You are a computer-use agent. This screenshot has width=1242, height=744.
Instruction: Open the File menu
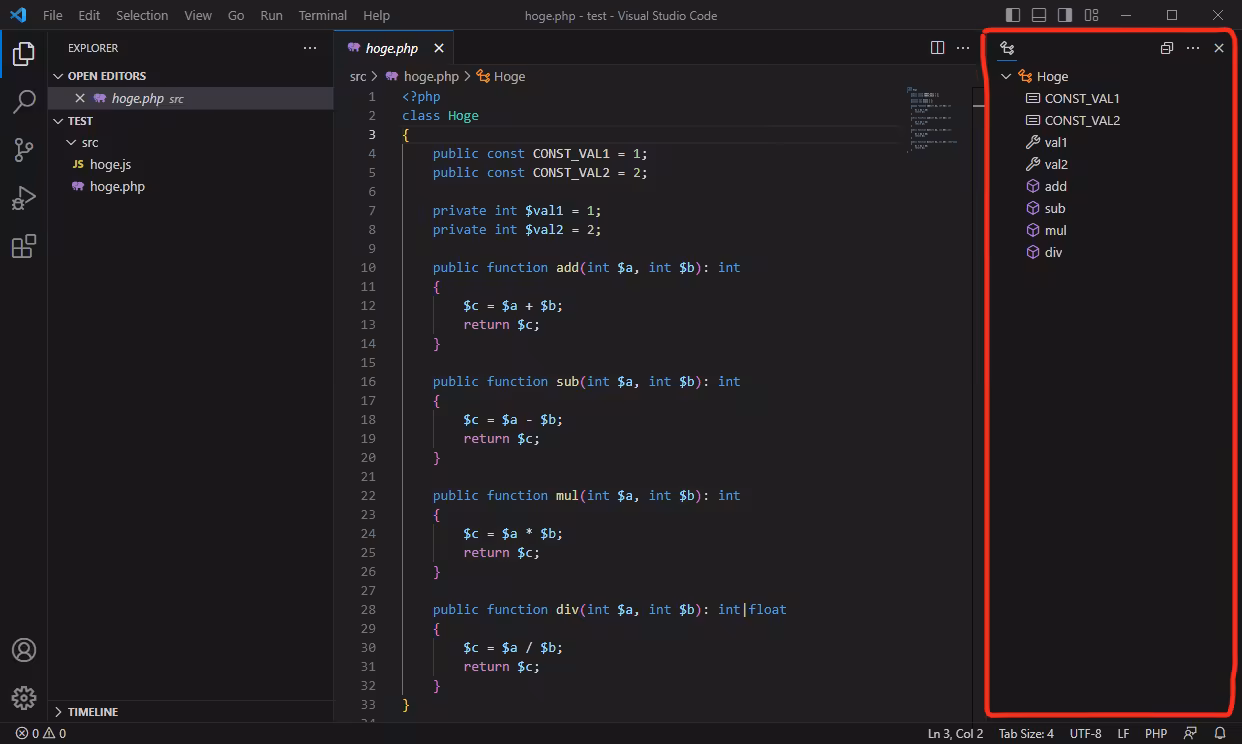pyautogui.click(x=52, y=15)
